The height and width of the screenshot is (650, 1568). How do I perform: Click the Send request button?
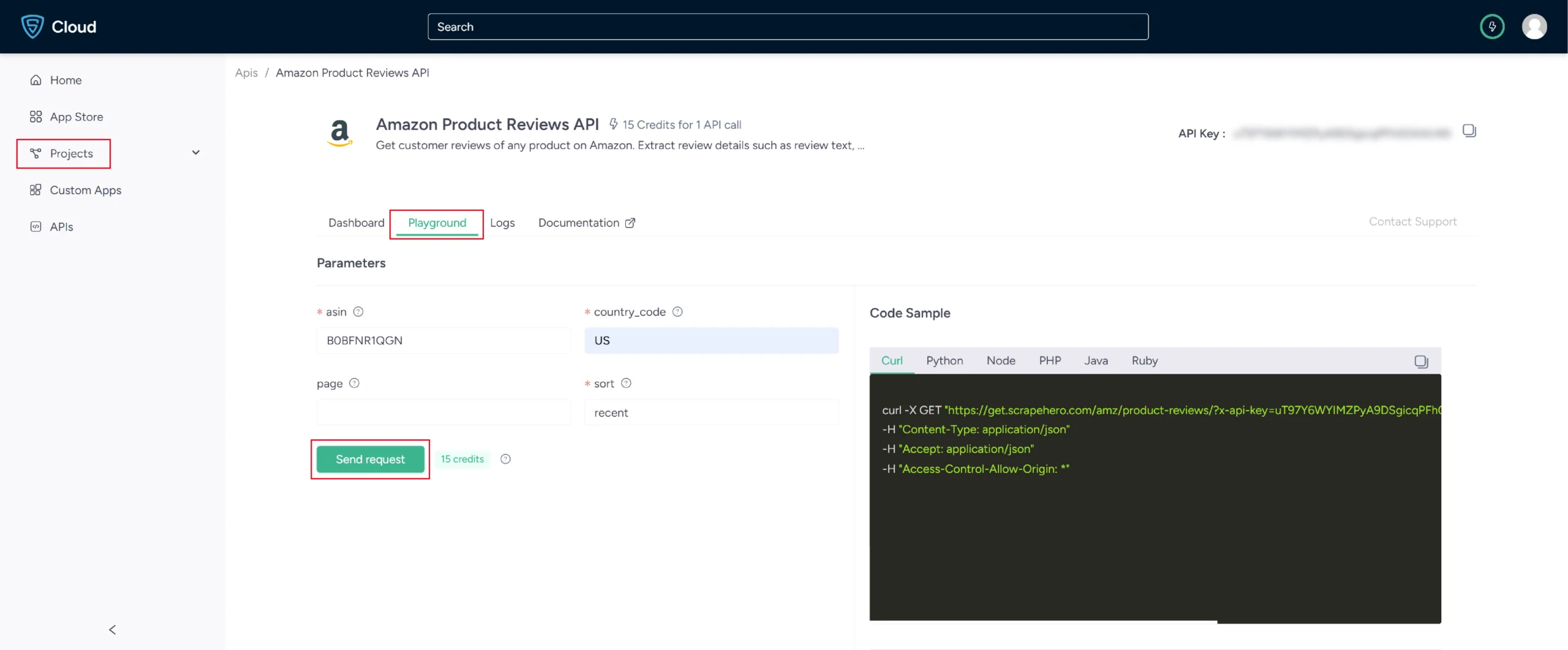click(x=370, y=459)
